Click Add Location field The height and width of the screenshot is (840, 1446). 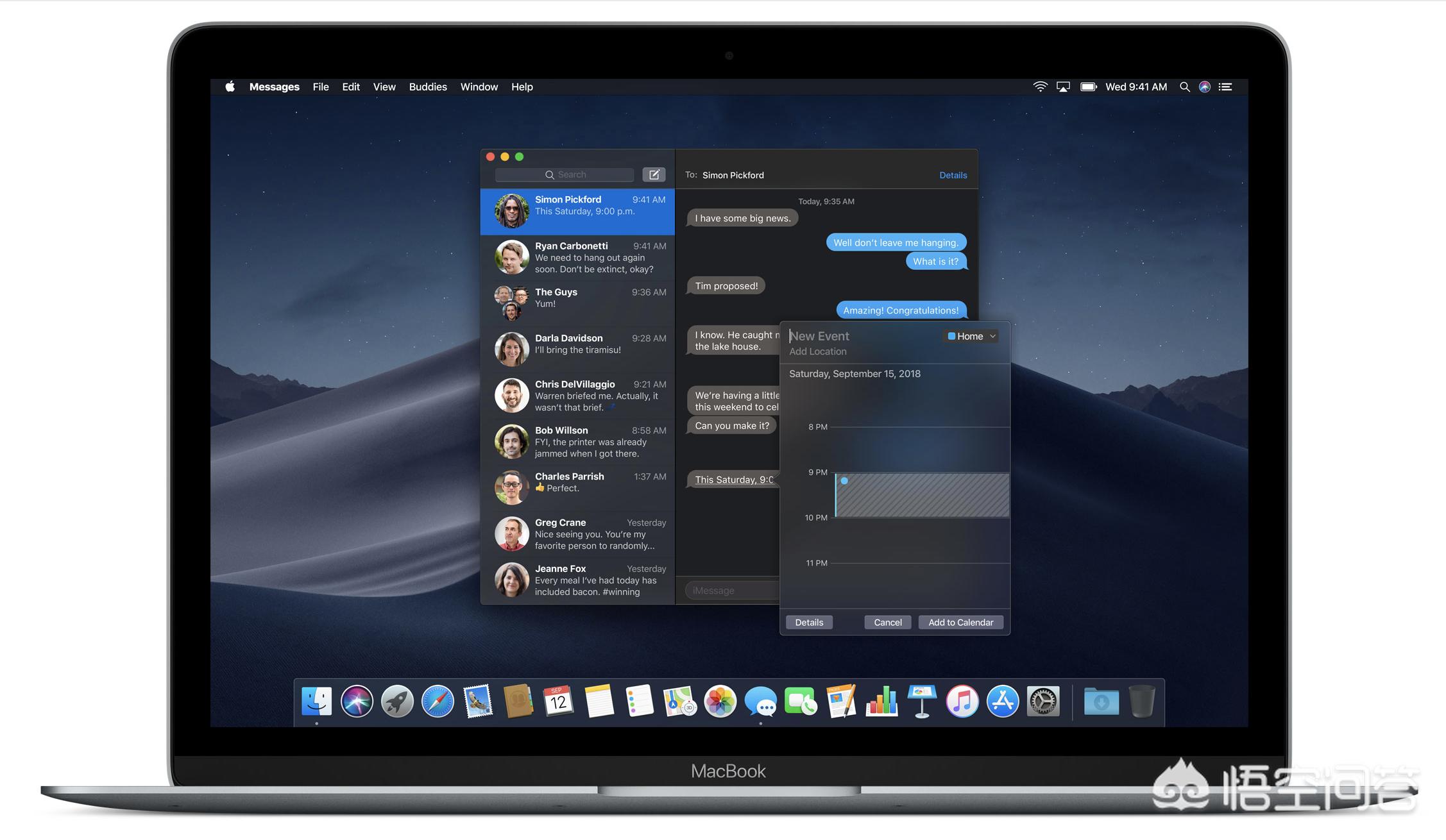(818, 351)
